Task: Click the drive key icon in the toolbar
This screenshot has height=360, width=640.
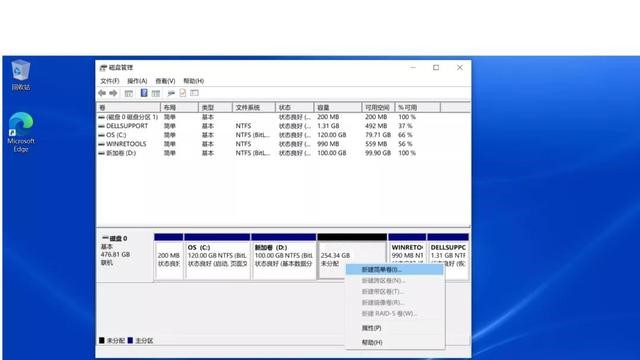Action: 171,93
